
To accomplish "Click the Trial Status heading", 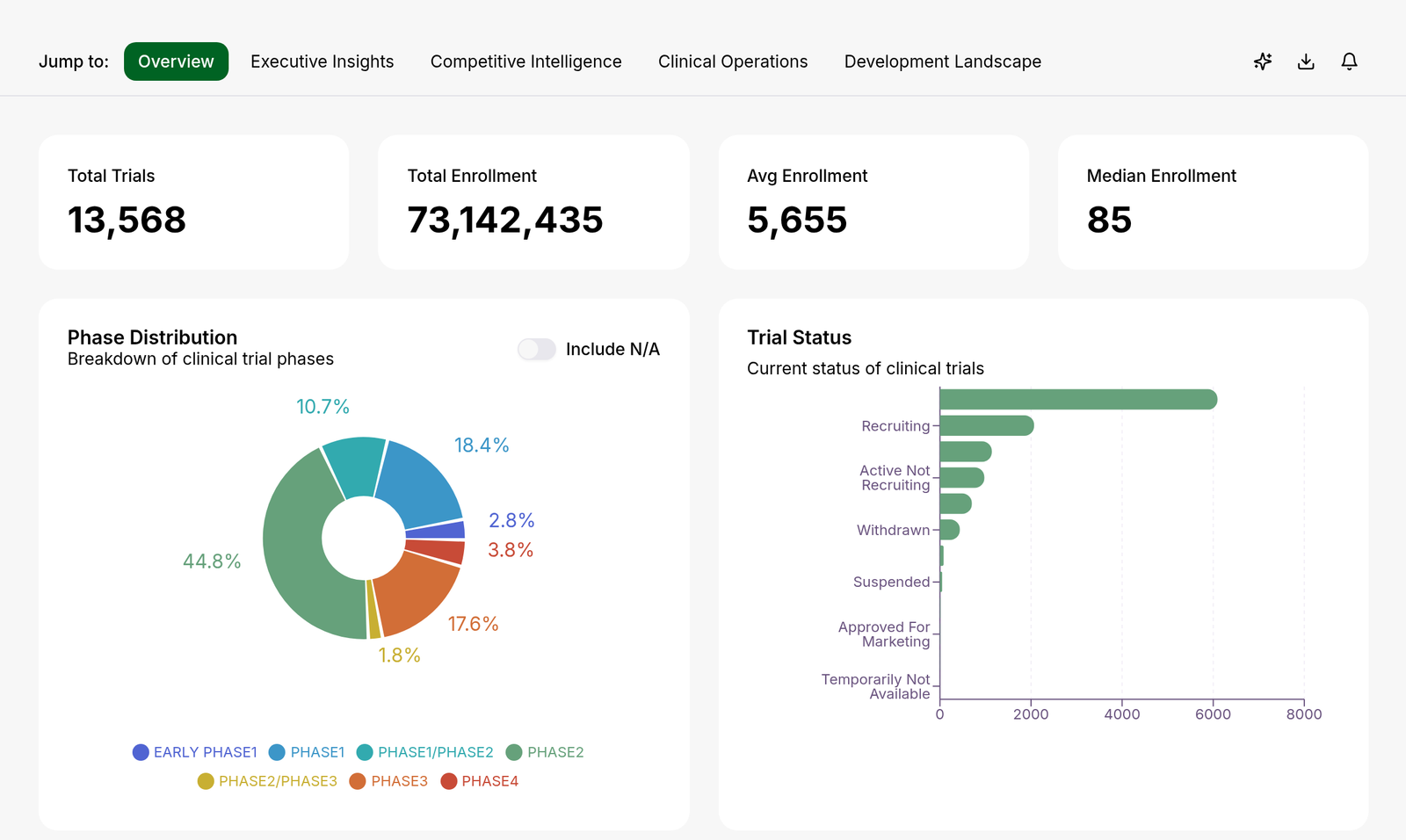I will pyautogui.click(x=799, y=337).
